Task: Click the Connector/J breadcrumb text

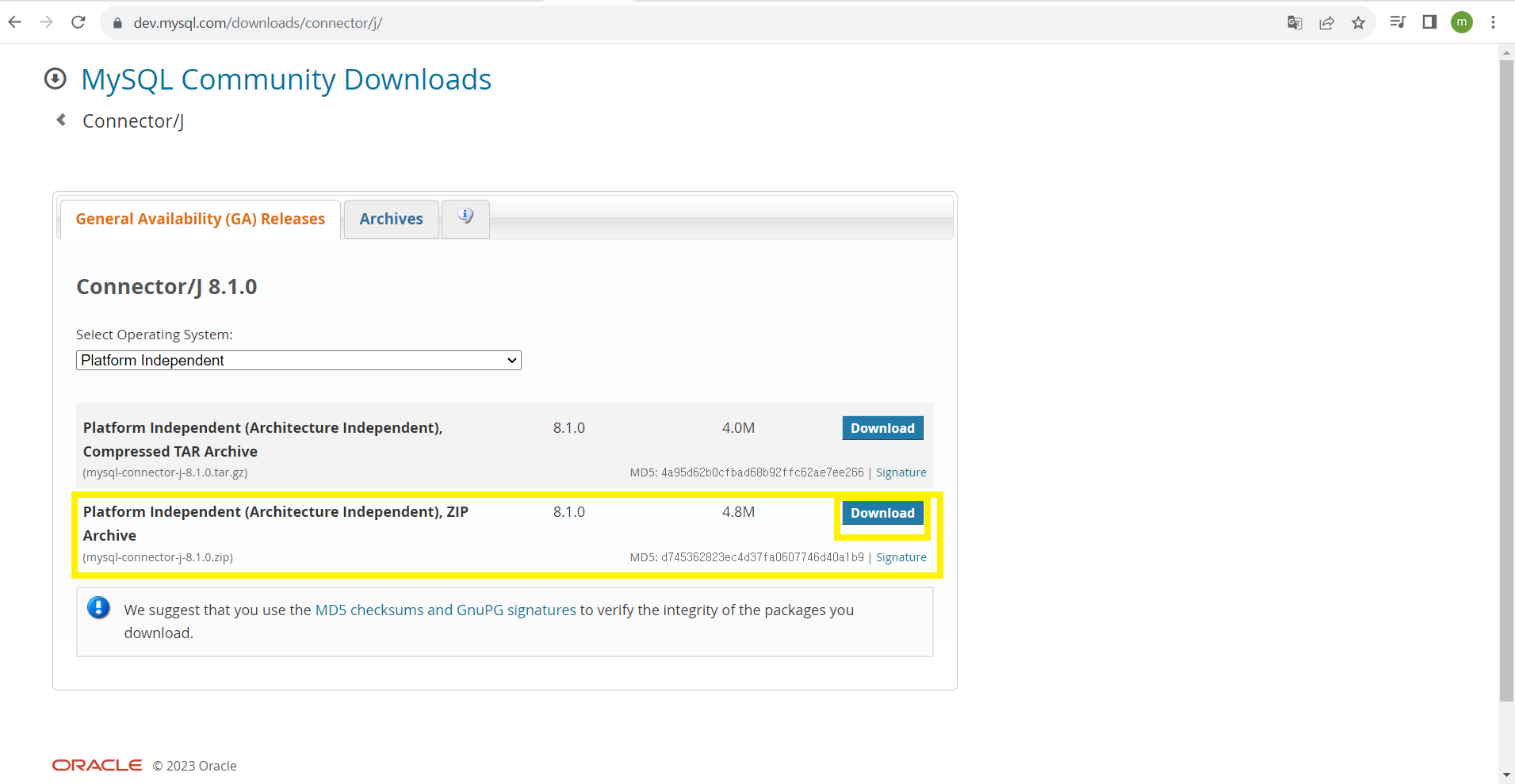Action: pyautogui.click(x=133, y=120)
